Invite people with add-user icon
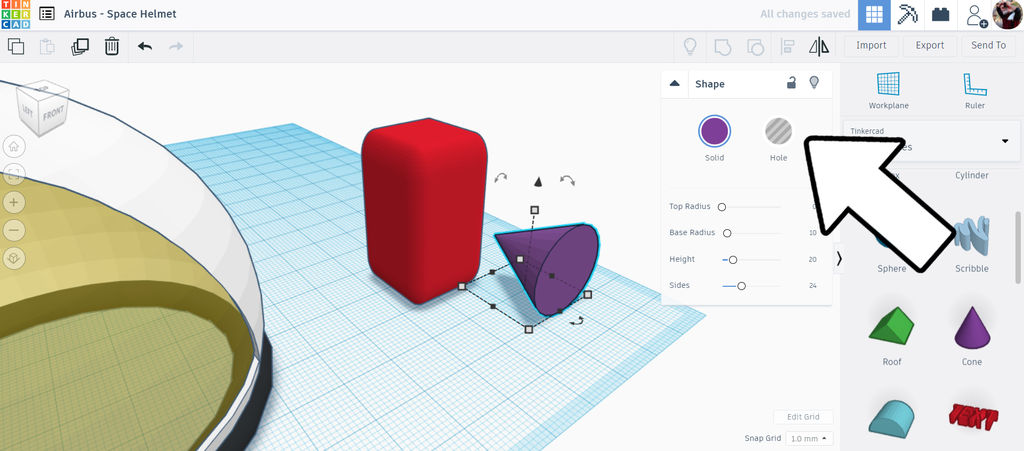 (976, 15)
